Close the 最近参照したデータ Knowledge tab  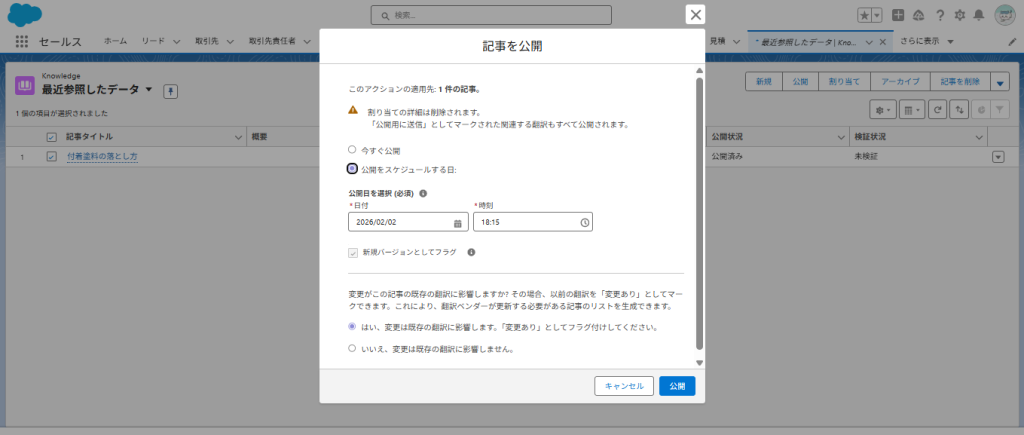(882, 42)
